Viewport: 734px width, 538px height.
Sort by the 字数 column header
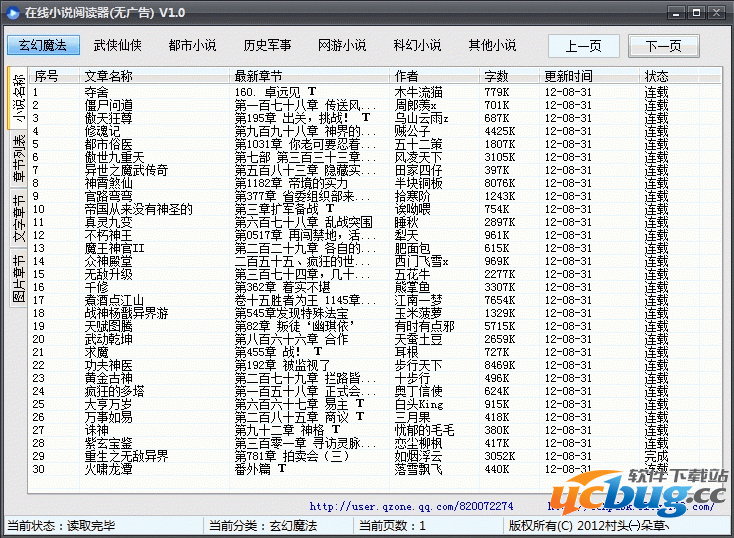(496, 76)
